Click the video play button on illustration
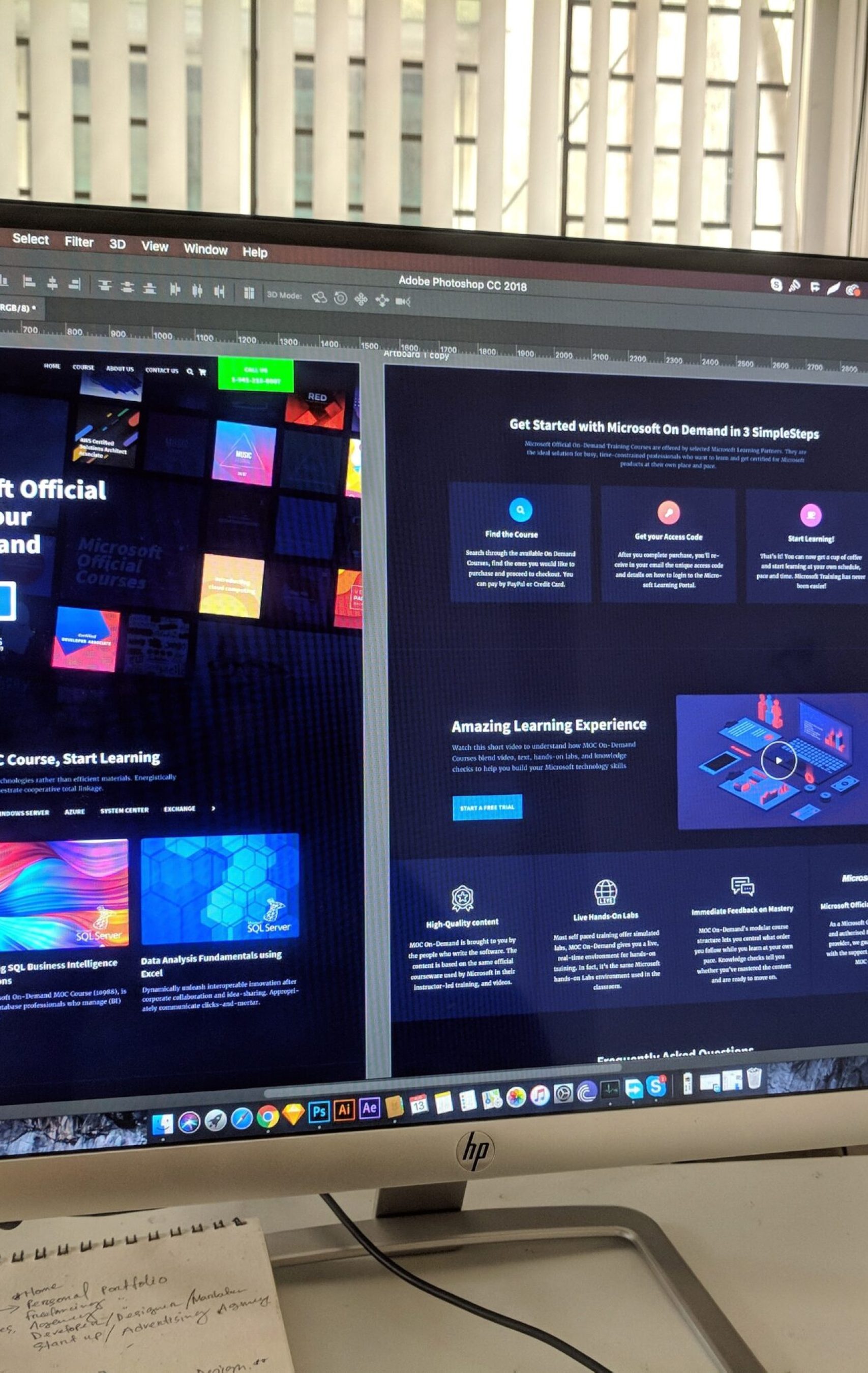Viewport: 868px width, 1373px height. (x=778, y=760)
